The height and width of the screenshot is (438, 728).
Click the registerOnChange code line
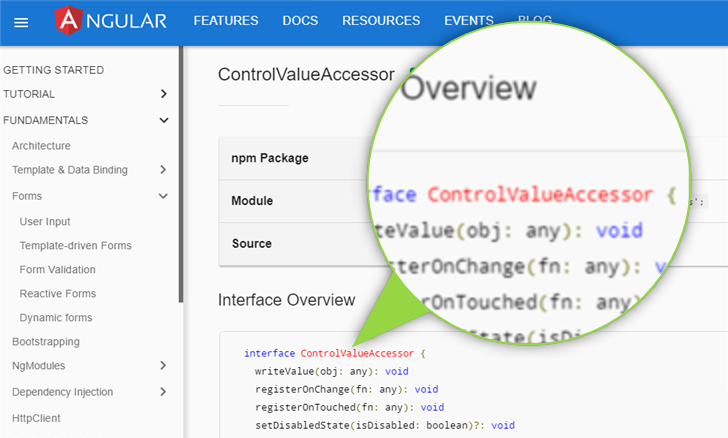pyautogui.click(x=346, y=389)
